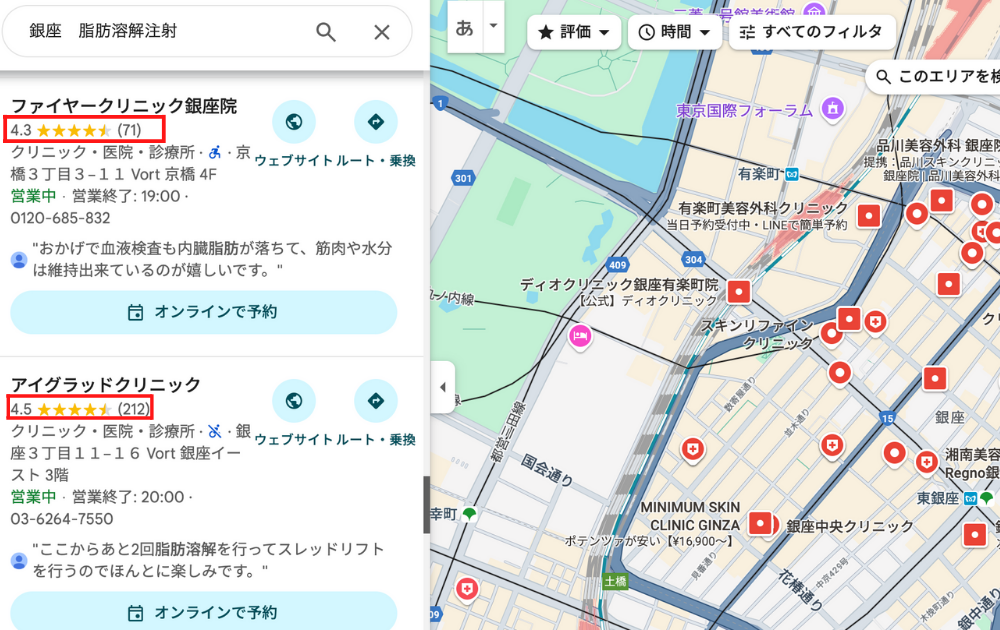Select the red pin beside MINIMUM SKIN CLINIC GINZA
This screenshot has width=1000, height=630.
tap(760, 524)
